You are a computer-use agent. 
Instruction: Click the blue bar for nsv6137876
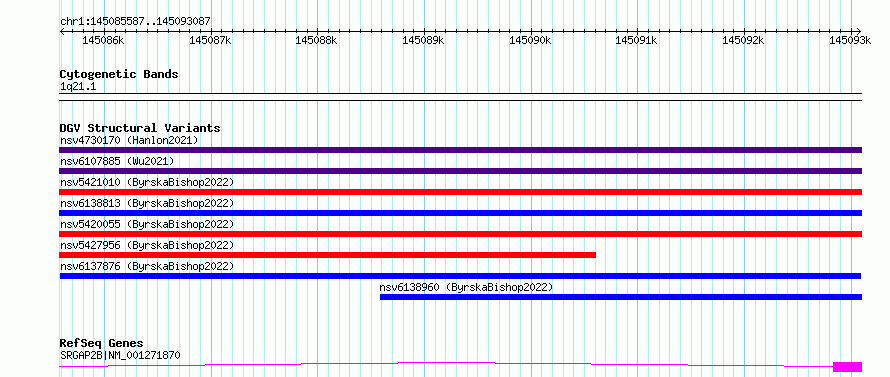point(460,276)
